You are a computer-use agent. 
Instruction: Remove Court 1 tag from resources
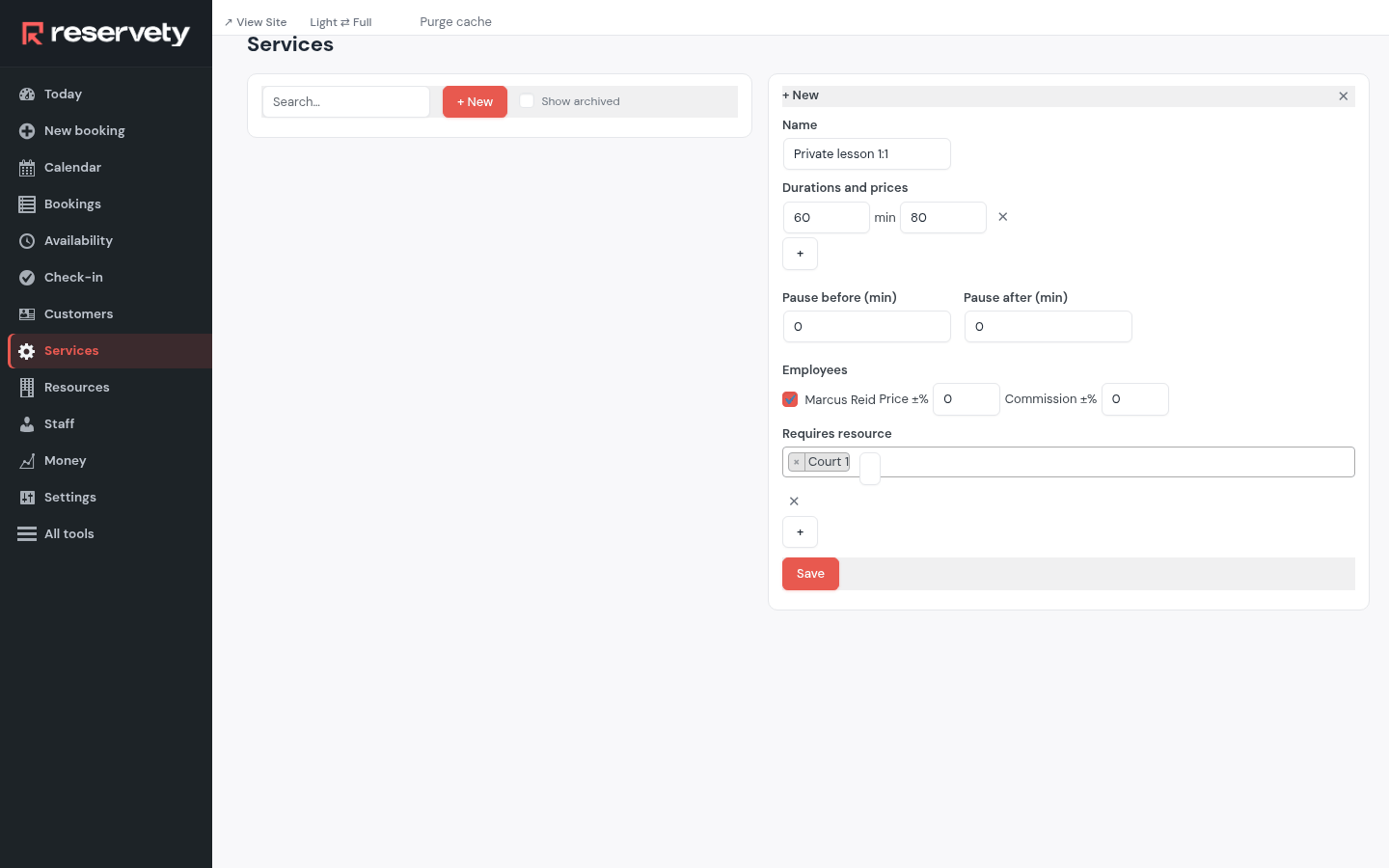coord(797,462)
